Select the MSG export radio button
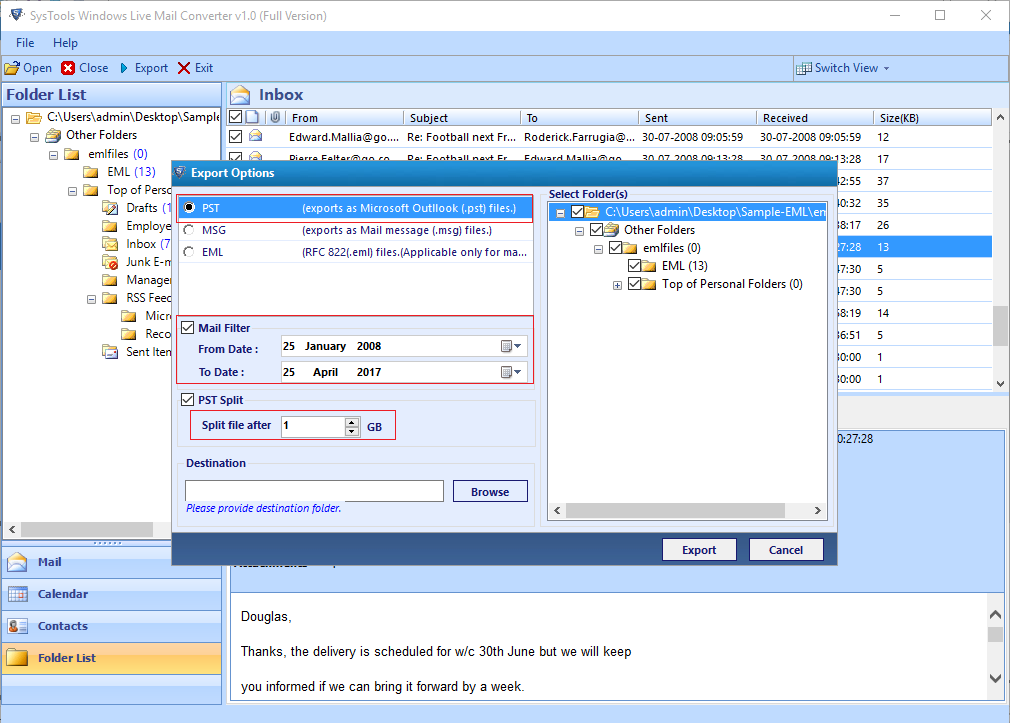 coord(189,230)
